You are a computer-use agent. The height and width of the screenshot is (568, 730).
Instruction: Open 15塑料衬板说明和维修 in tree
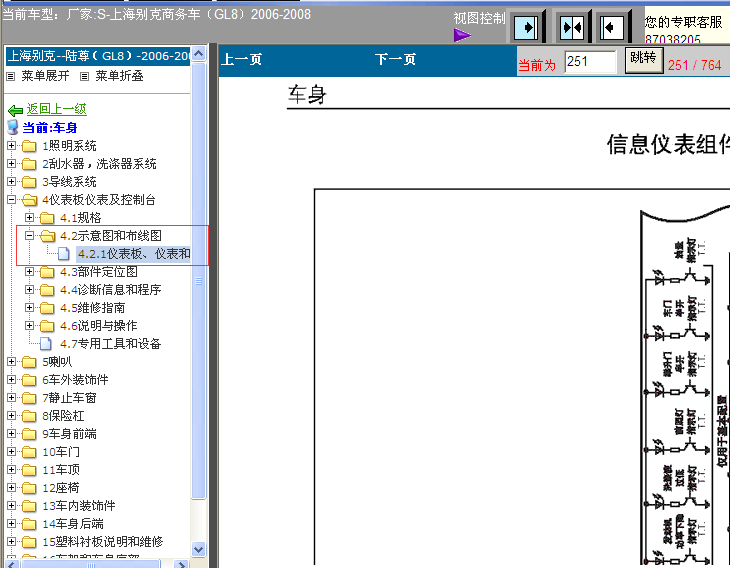pos(102,542)
